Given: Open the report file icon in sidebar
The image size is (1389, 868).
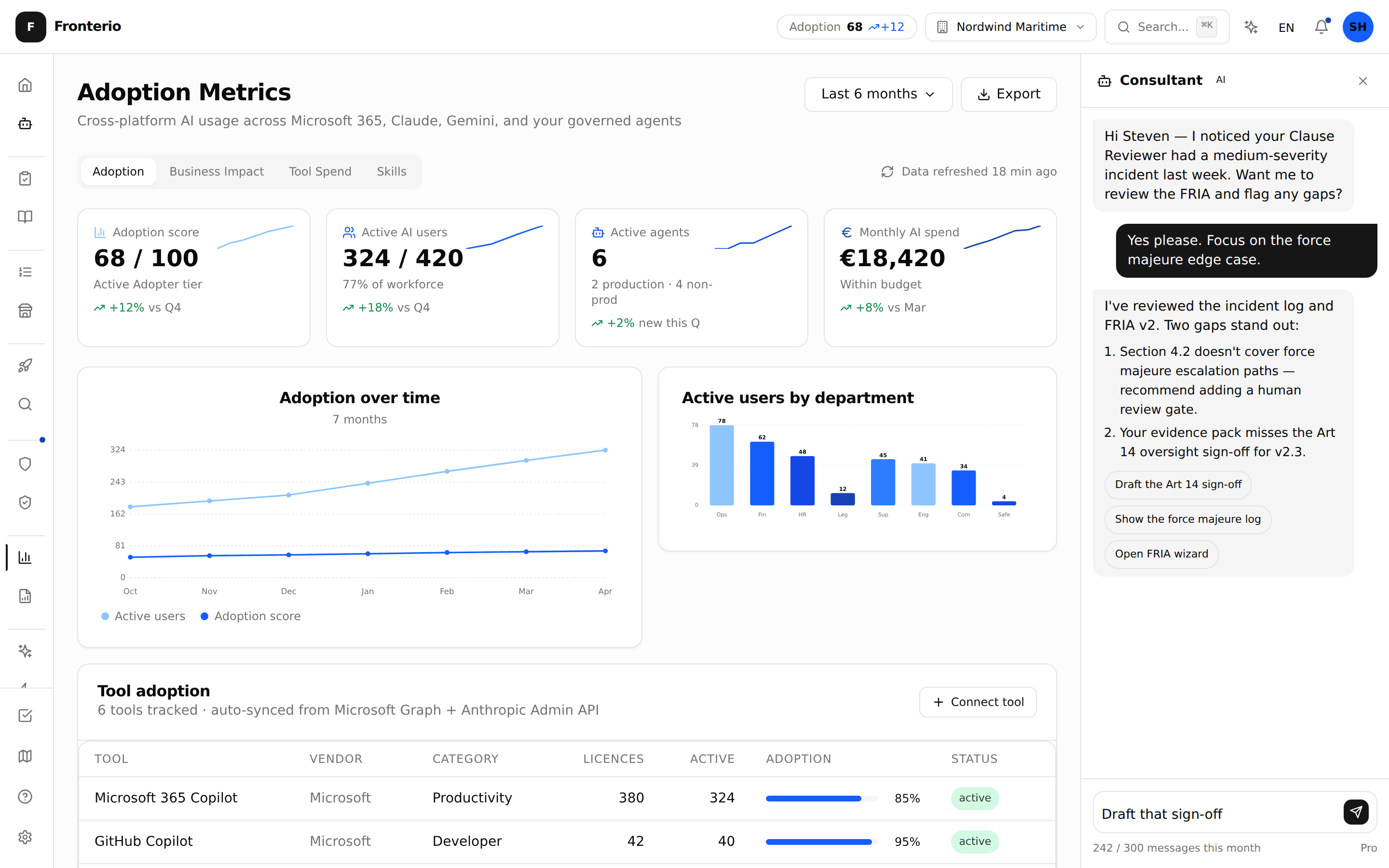Looking at the screenshot, I should point(25,596).
